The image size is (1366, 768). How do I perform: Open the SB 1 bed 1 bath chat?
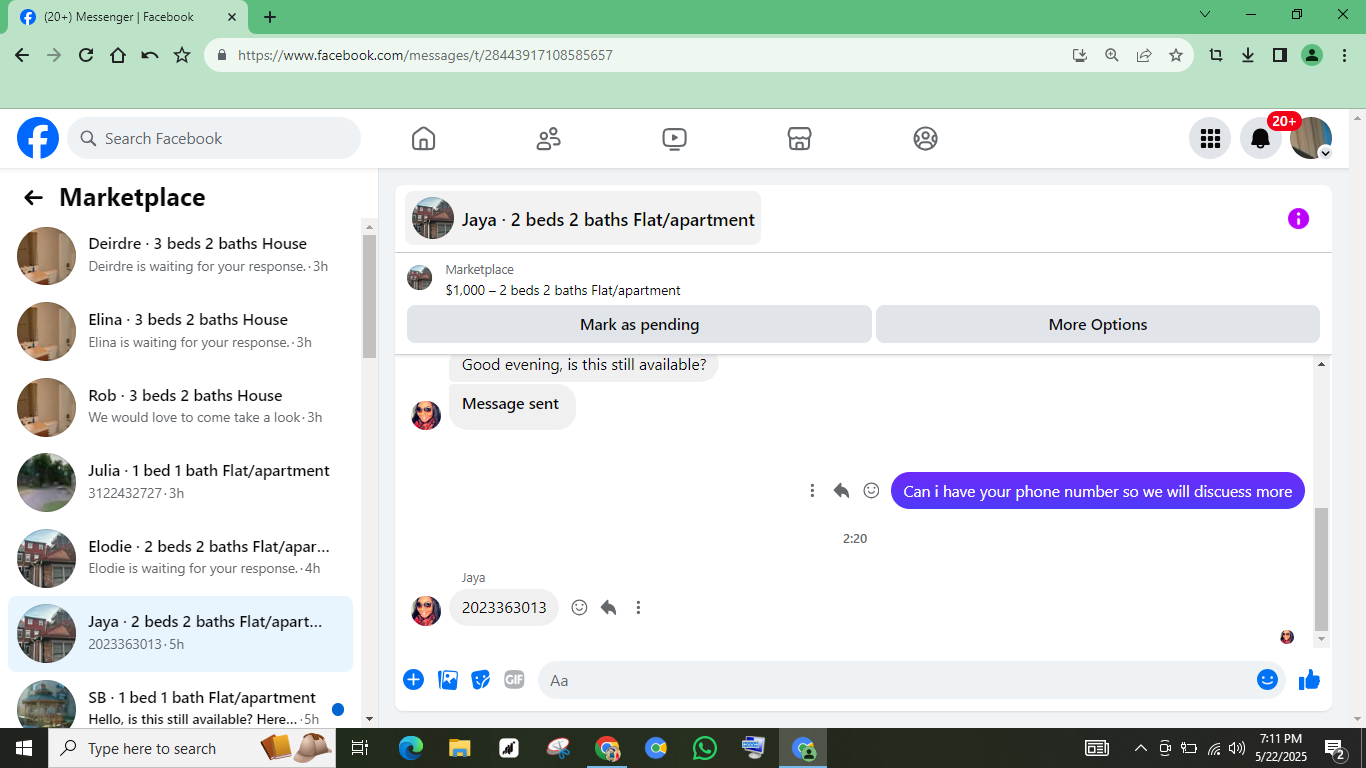180,706
